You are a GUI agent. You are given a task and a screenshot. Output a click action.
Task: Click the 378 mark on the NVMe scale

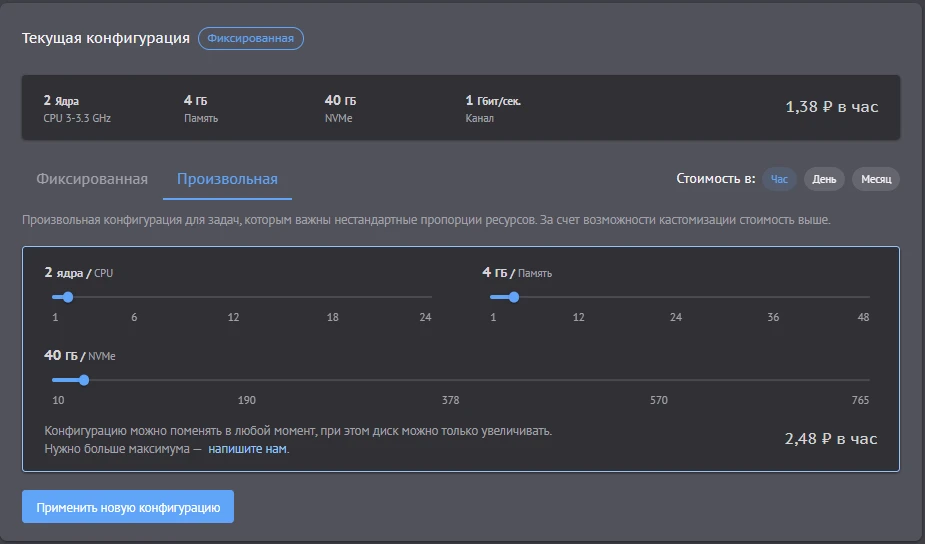tap(450, 401)
